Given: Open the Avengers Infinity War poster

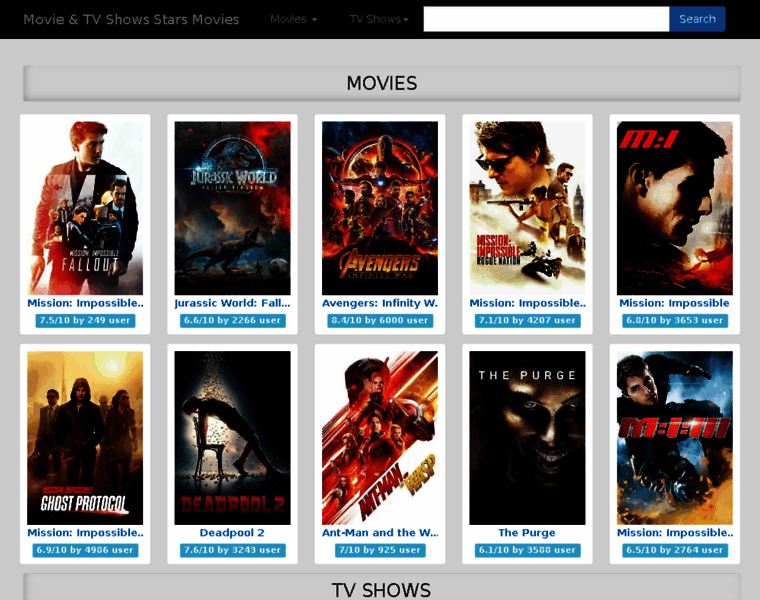Looking at the screenshot, I should tap(380, 208).
